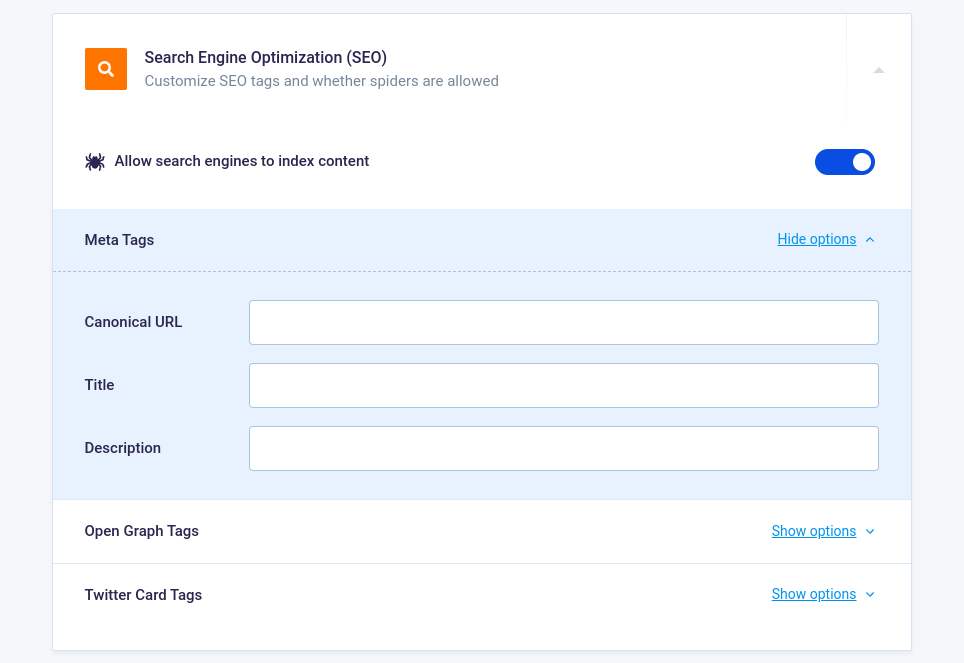This screenshot has height=663, width=964.
Task: Collapse the SEO panel using top-right caret
Action: [879, 70]
